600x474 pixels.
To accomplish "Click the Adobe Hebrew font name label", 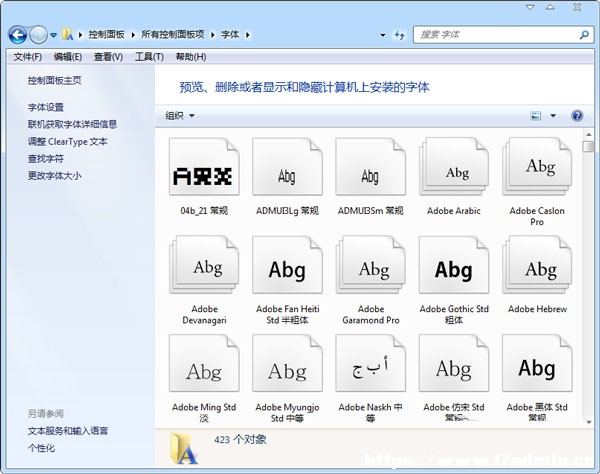I will (x=537, y=309).
